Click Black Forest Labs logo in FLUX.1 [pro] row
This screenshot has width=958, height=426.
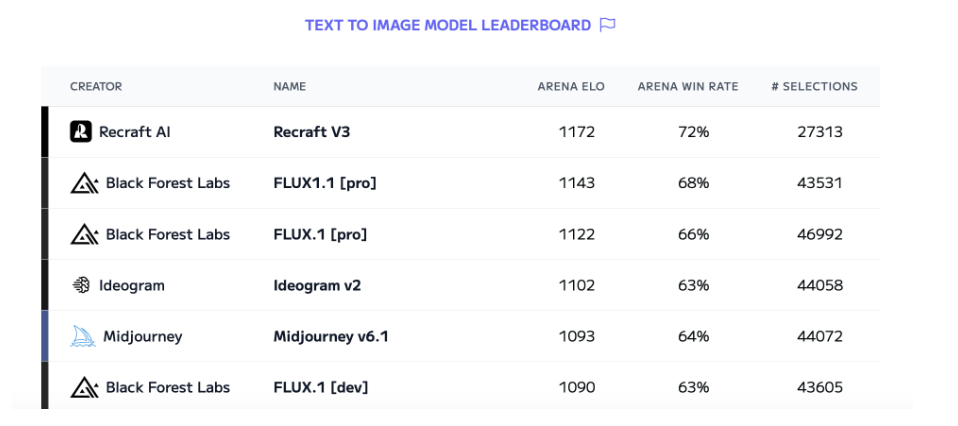pos(84,234)
